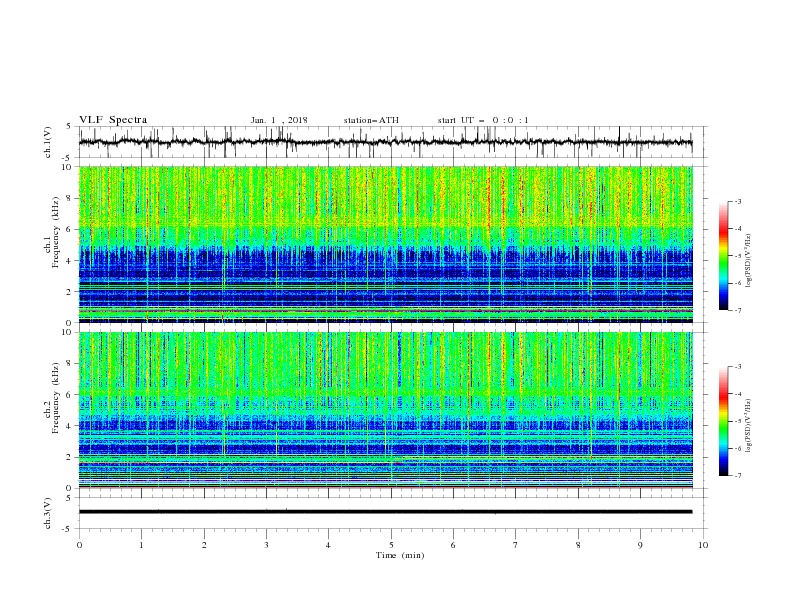Click the "ch.1(V)" waveform axis label
Screen dimensions: 792x612
(48, 142)
